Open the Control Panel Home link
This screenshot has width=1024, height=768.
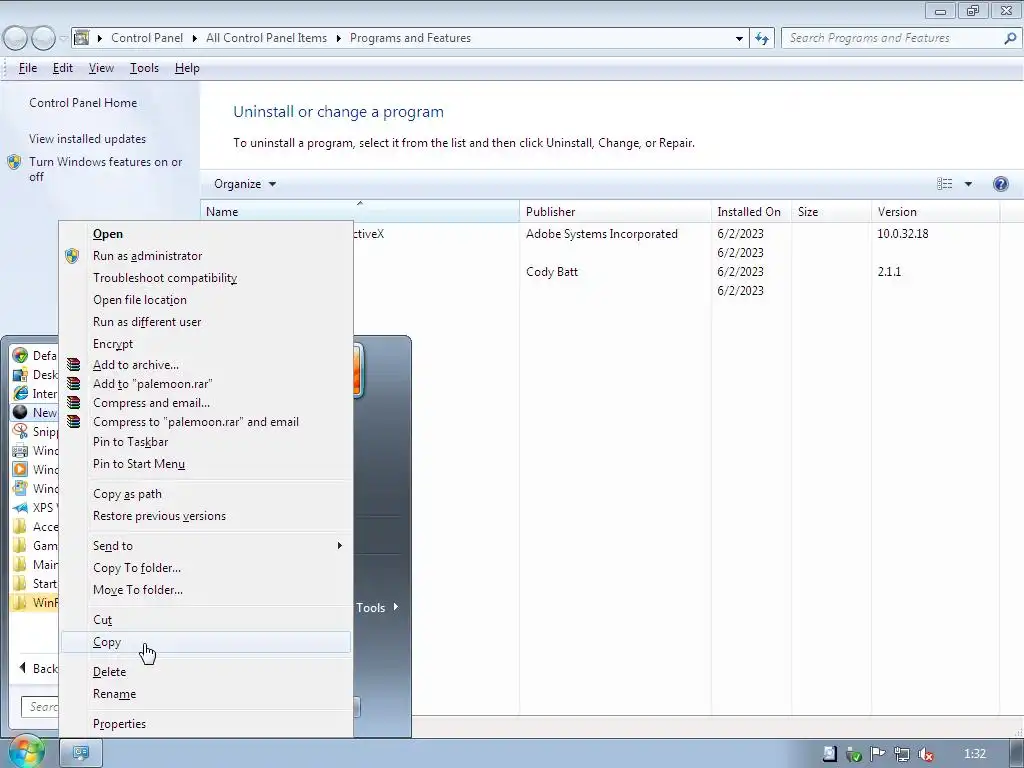click(83, 103)
